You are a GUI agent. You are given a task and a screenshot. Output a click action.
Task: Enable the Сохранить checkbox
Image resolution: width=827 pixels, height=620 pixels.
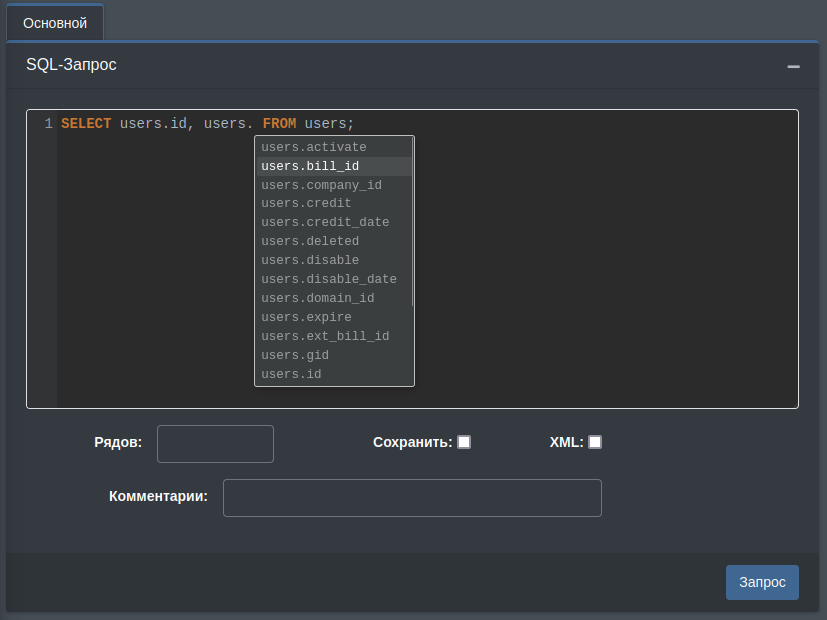pyautogui.click(x=464, y=442)
